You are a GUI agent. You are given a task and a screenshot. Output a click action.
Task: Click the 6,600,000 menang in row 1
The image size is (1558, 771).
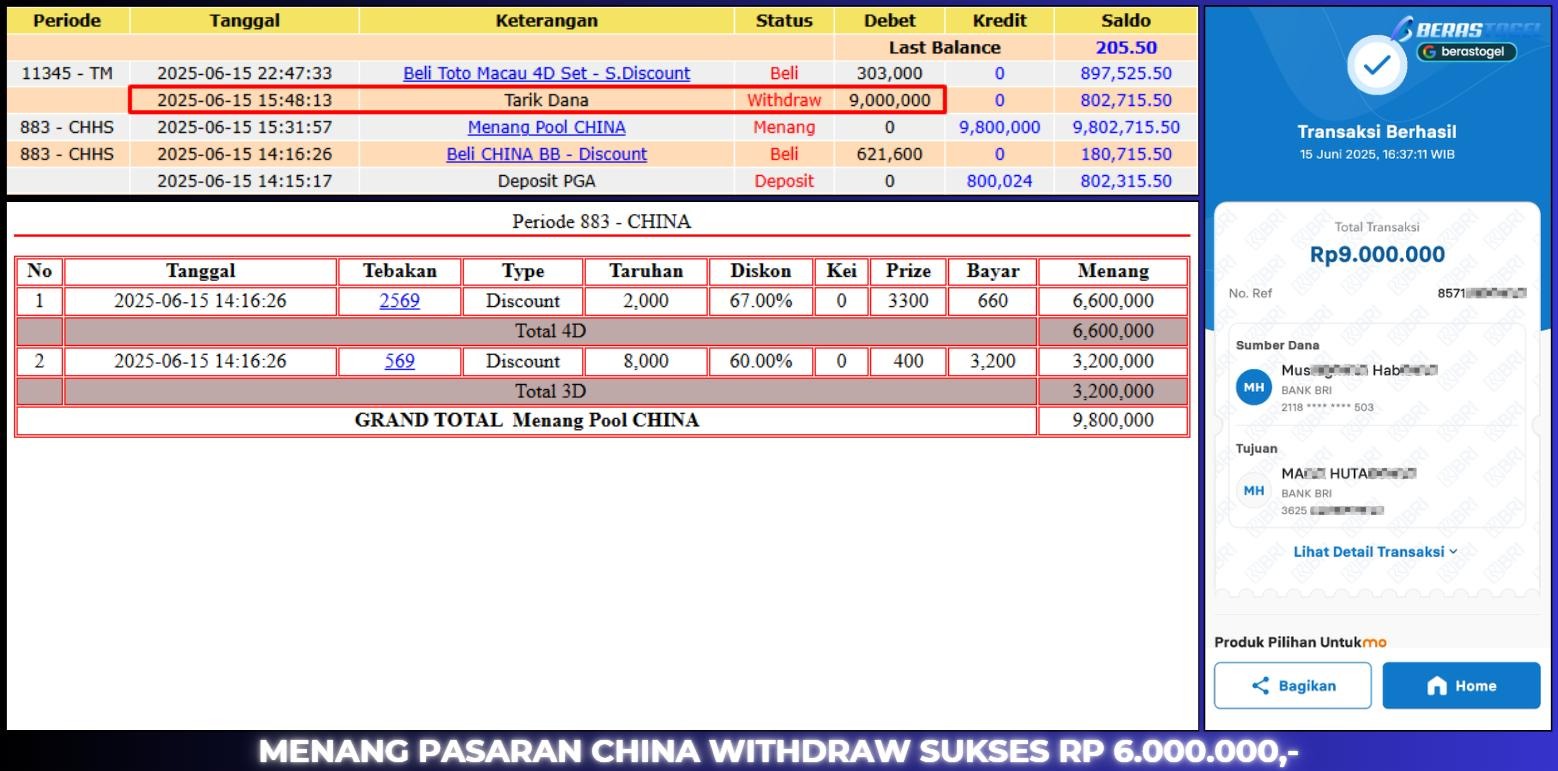point(1113,301)
